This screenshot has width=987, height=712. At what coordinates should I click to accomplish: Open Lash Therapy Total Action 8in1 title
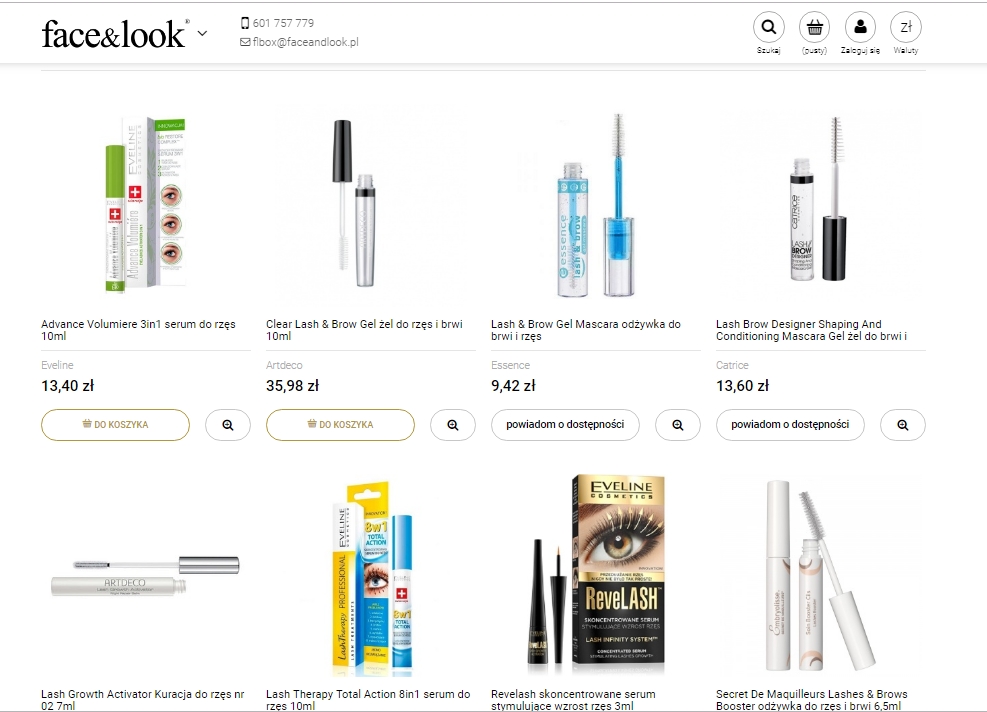pyautogui.click(x=368, y=700)
